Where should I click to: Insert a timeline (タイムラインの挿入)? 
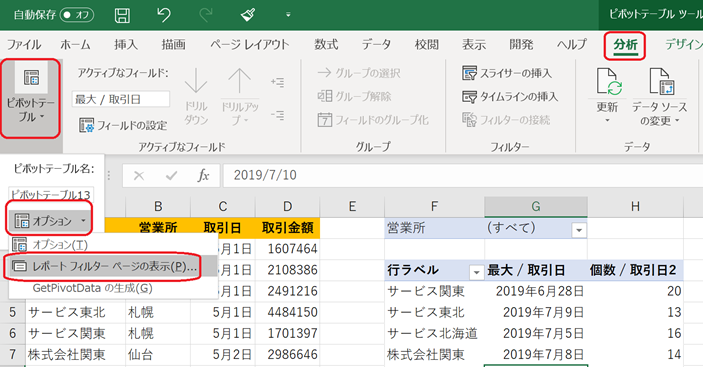(x=510, y=96)
